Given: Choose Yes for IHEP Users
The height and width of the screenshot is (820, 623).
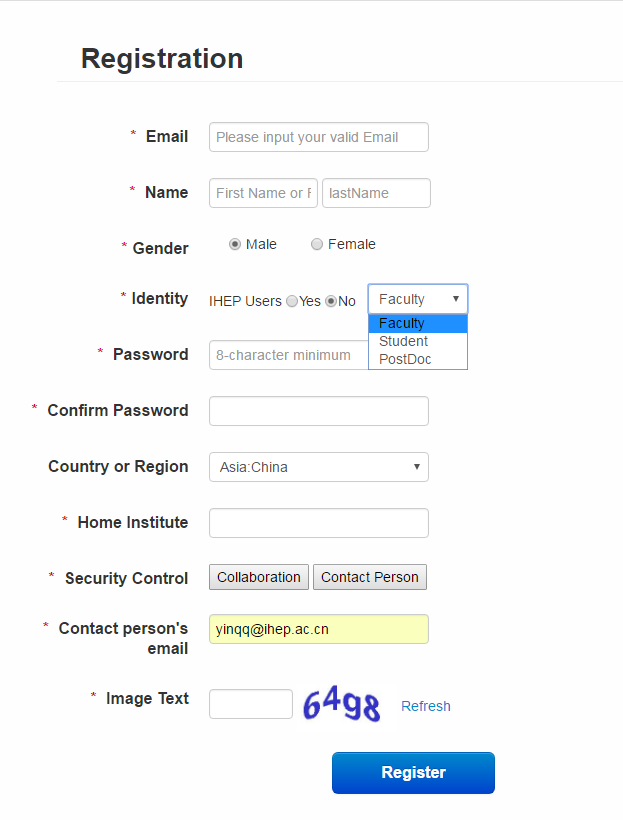Looking at the screenshot, I should click(x=292, y=301).
